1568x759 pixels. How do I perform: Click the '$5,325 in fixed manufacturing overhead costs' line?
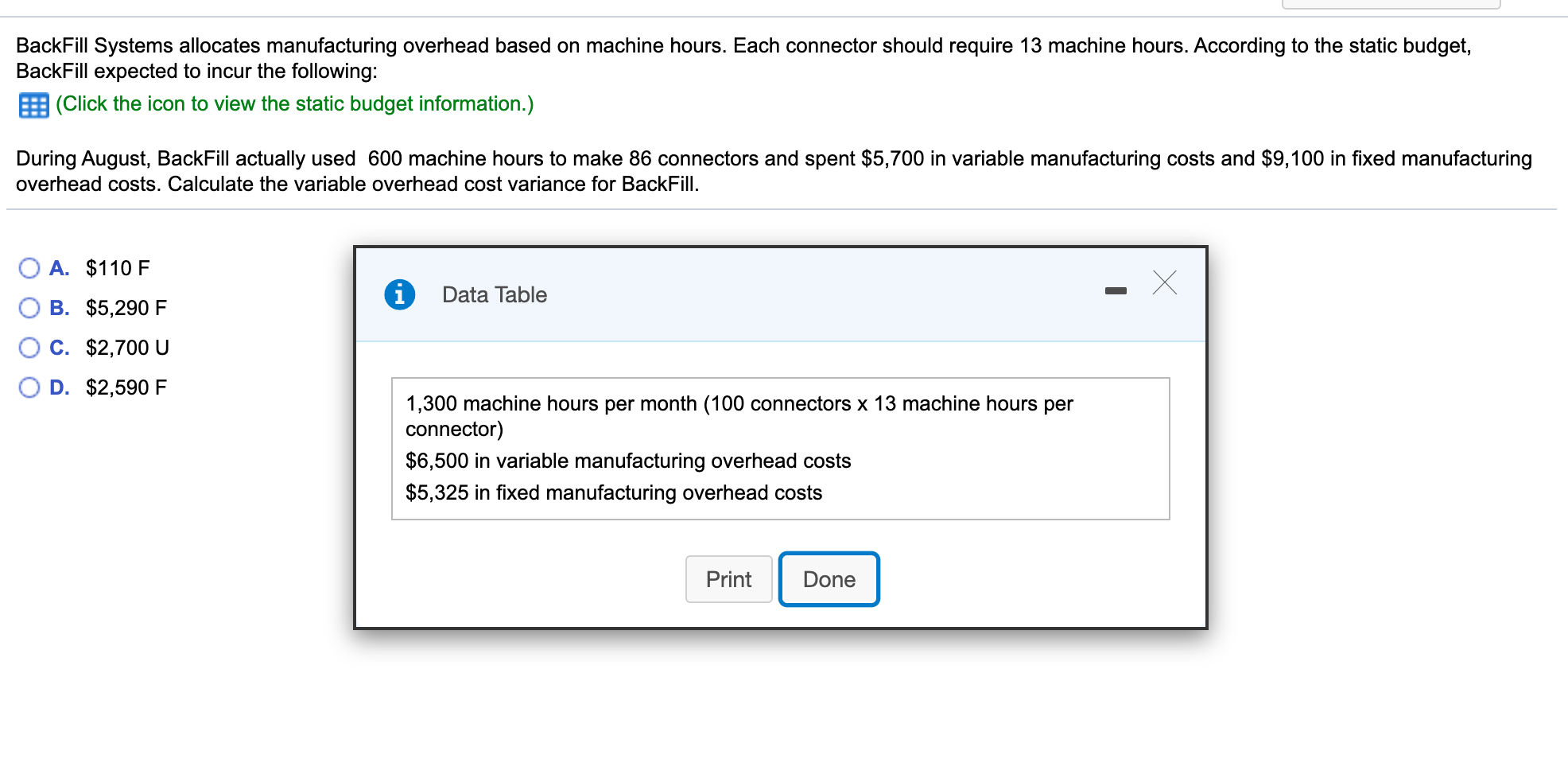click(x=614, y=492)
